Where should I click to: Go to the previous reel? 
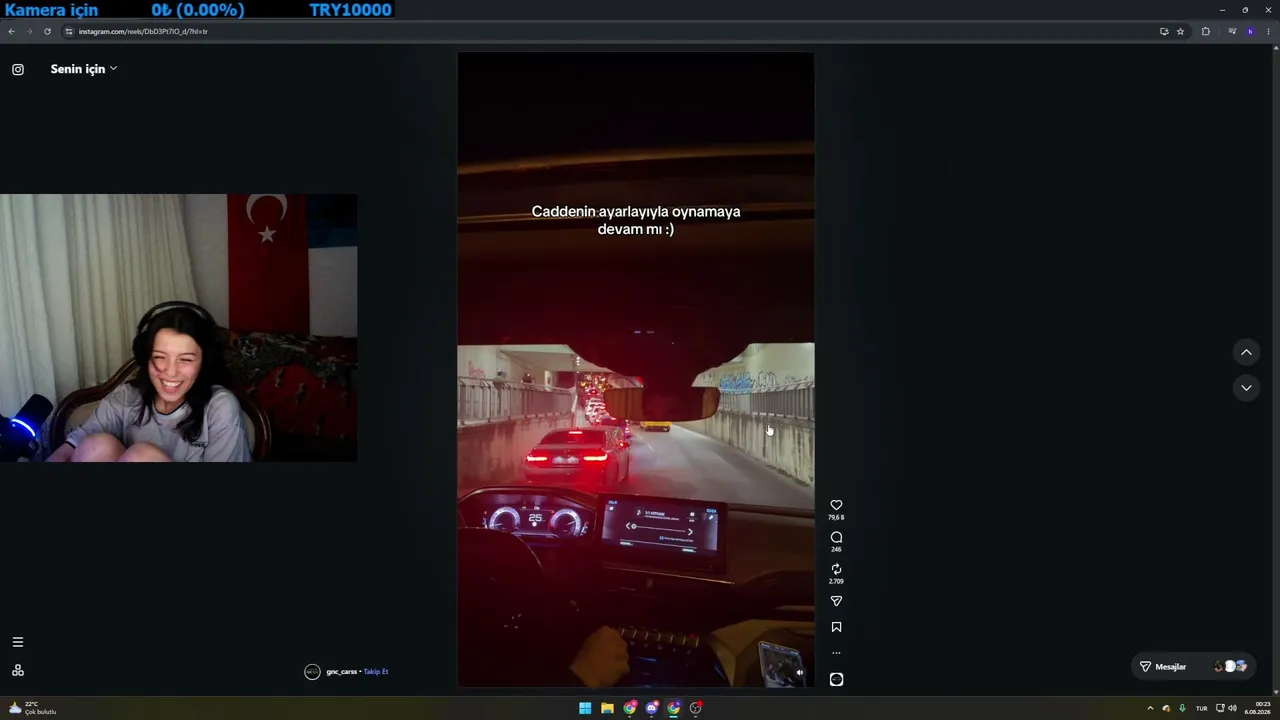[x=1246, y=352]
